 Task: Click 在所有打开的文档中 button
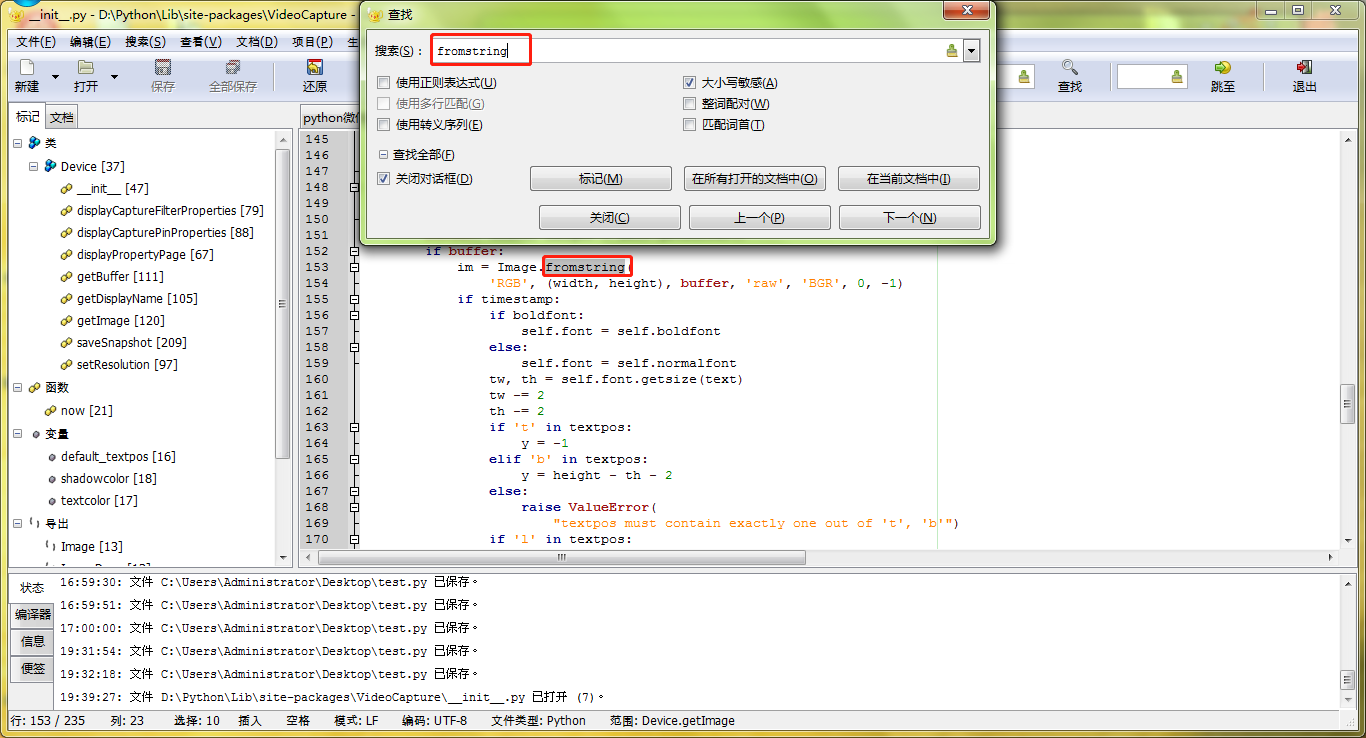[x=755, y=179]
